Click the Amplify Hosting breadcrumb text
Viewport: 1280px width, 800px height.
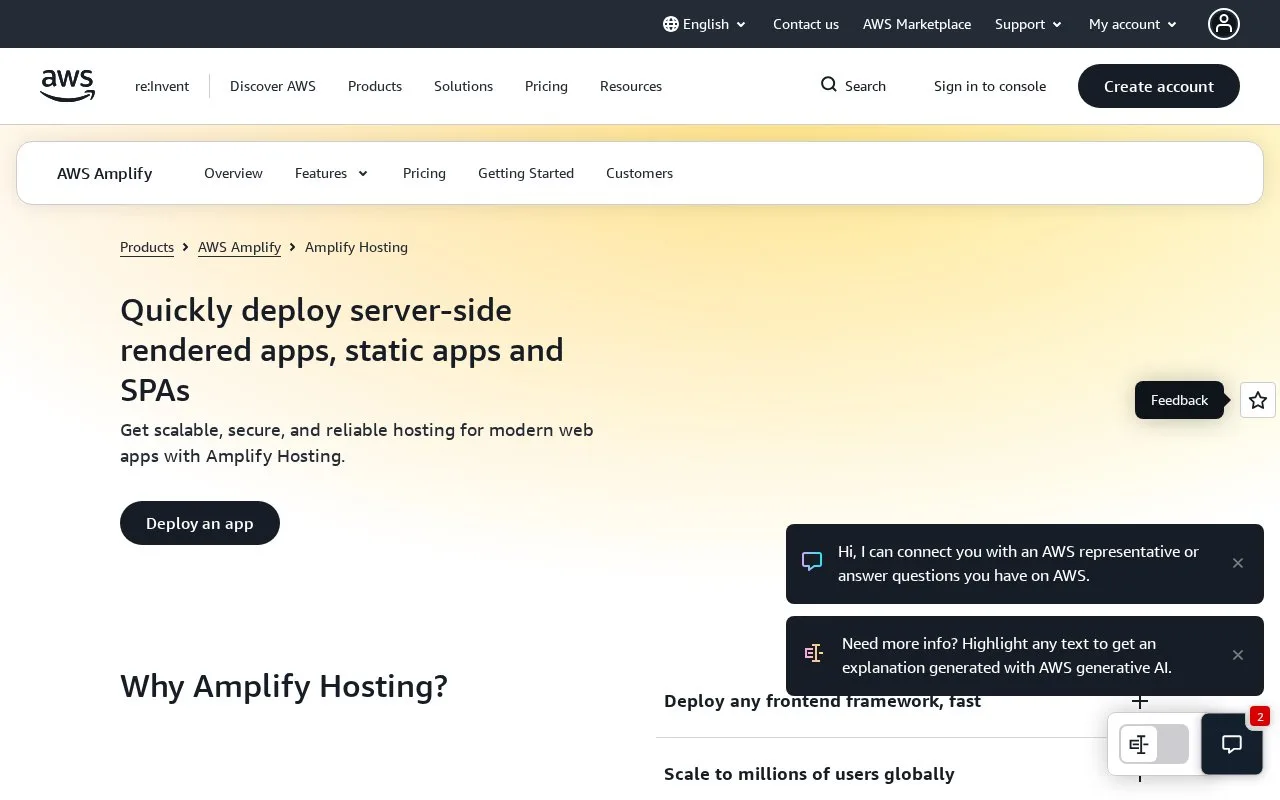356,247
